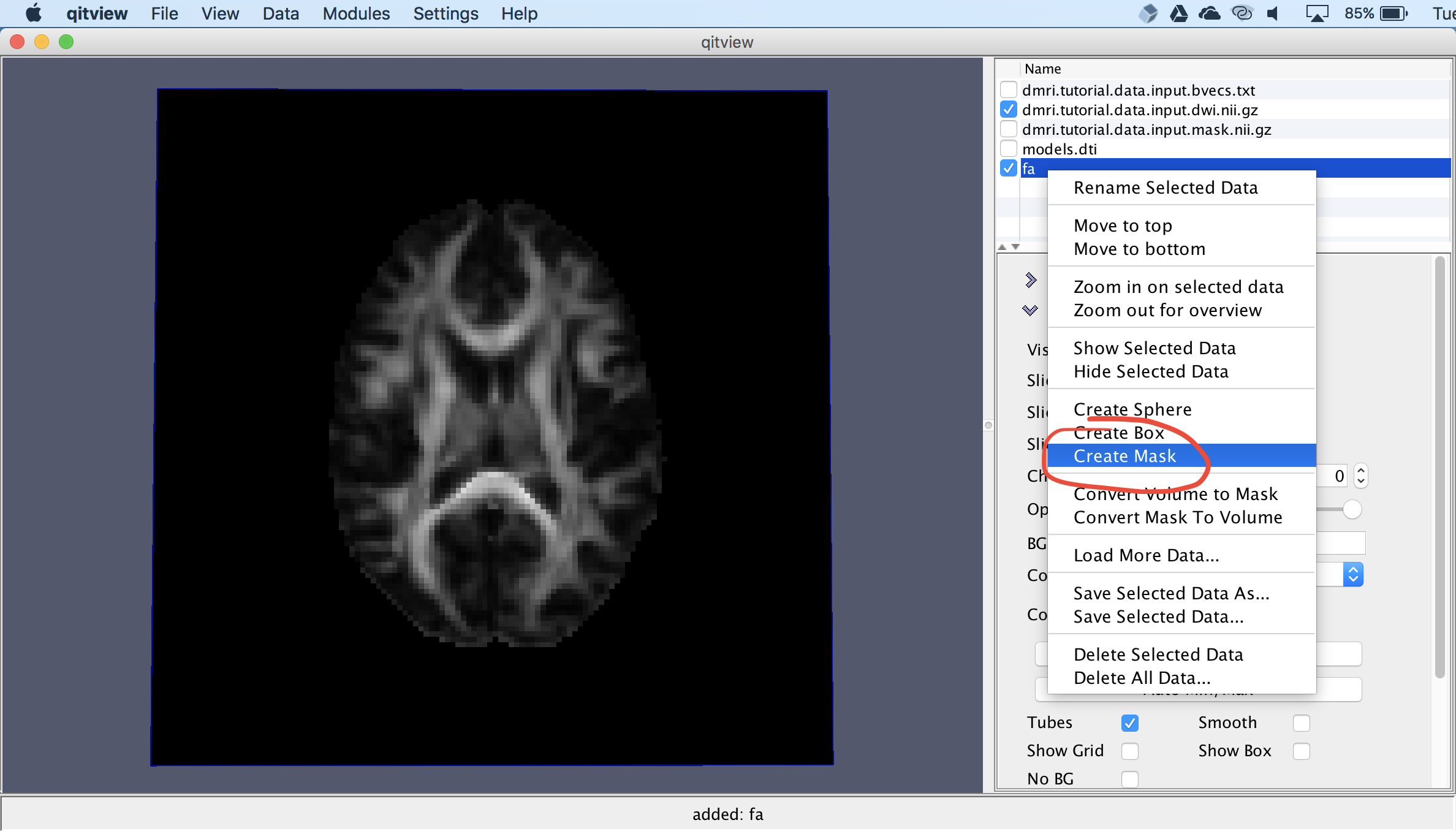This screenshot has height=831, width=1456.
Task: Choose Convert Mask To Volume entry
Action: [1177, 517]
